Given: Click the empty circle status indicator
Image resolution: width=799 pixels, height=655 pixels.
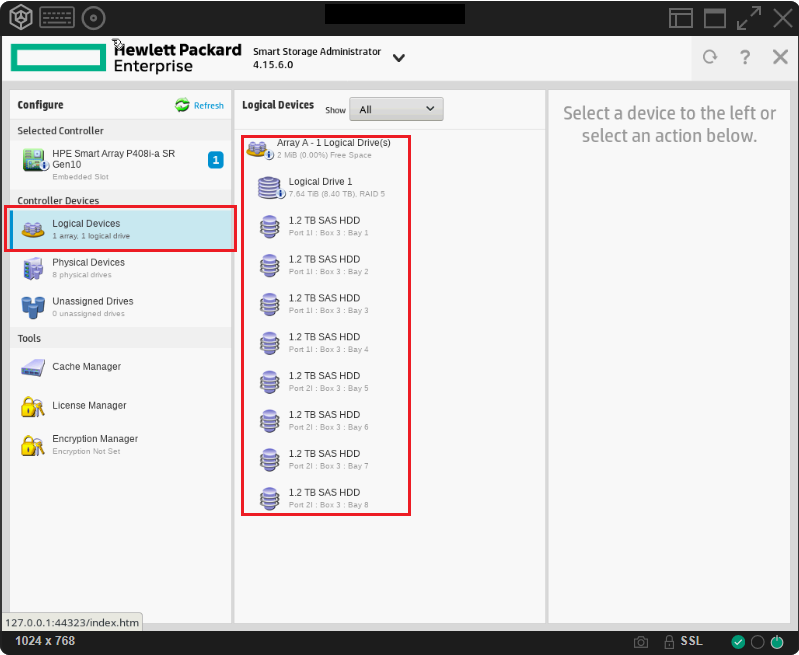Looking at the screenshot, I should click(757, 642).
